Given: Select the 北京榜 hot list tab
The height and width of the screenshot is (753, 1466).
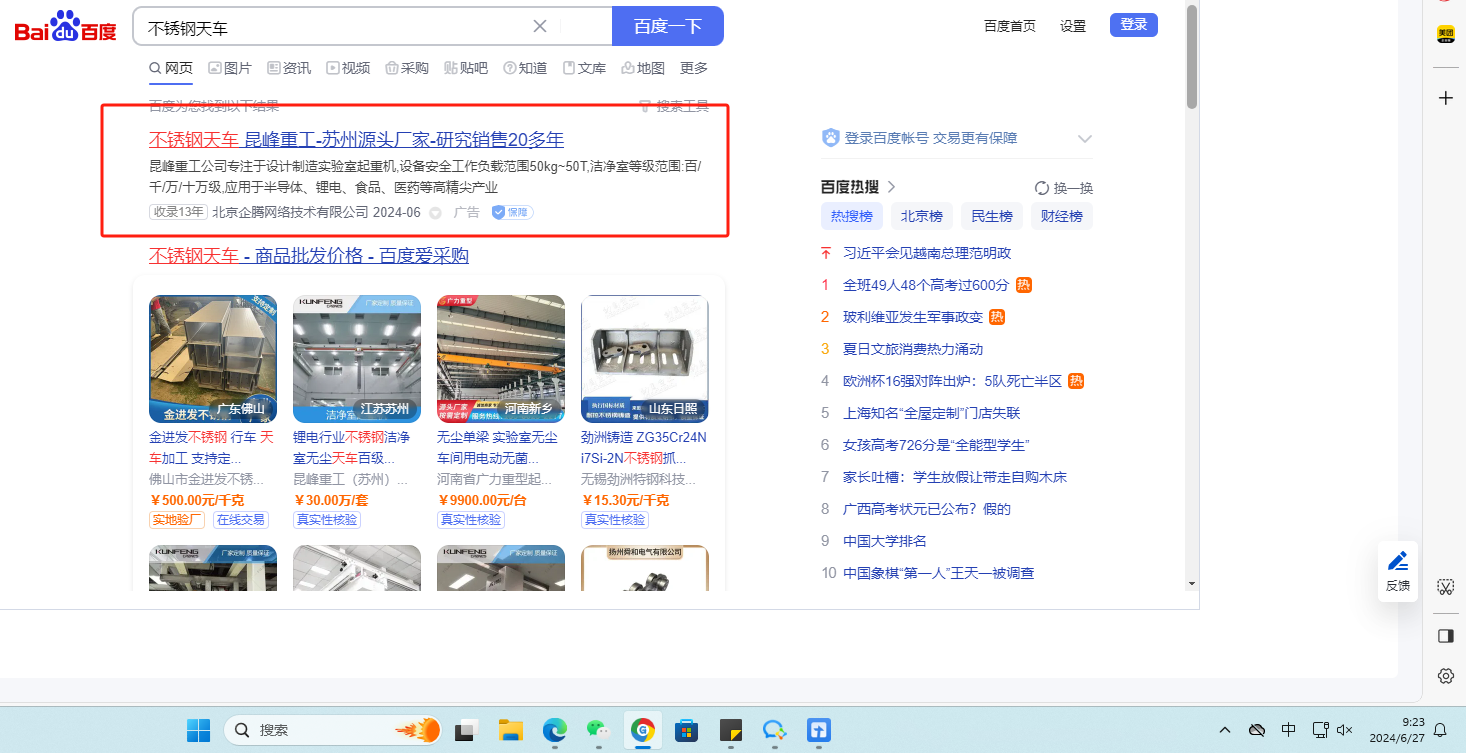Looking at the screenshot, I should pyautogui.click(x=922, y=216).
